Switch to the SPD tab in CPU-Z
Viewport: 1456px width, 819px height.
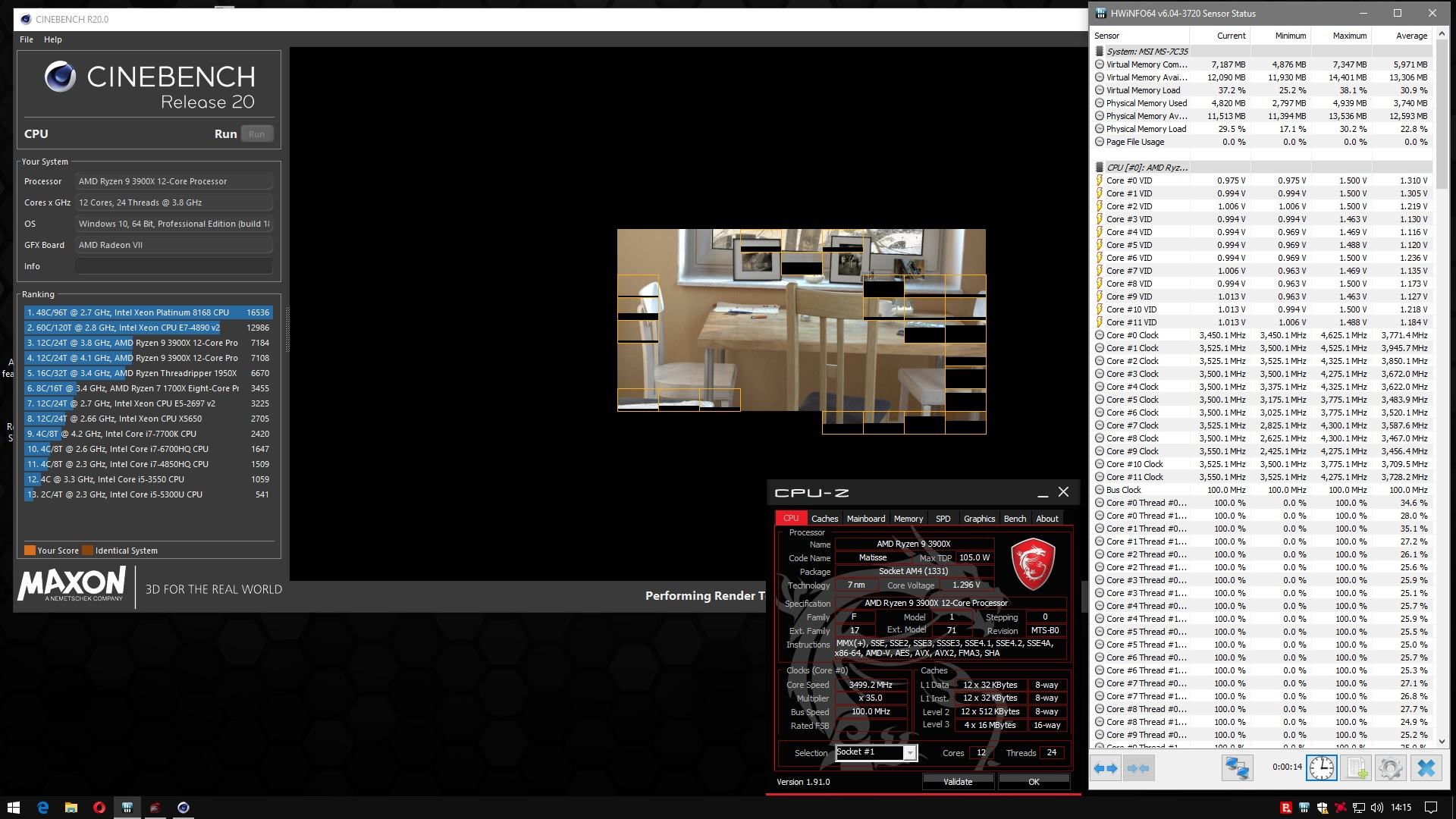coord(943,519)
